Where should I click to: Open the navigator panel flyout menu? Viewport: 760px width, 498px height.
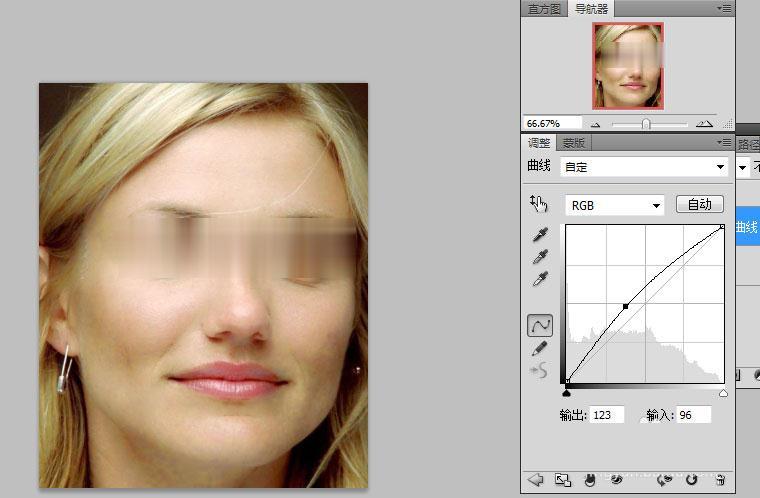pos(724,8)
